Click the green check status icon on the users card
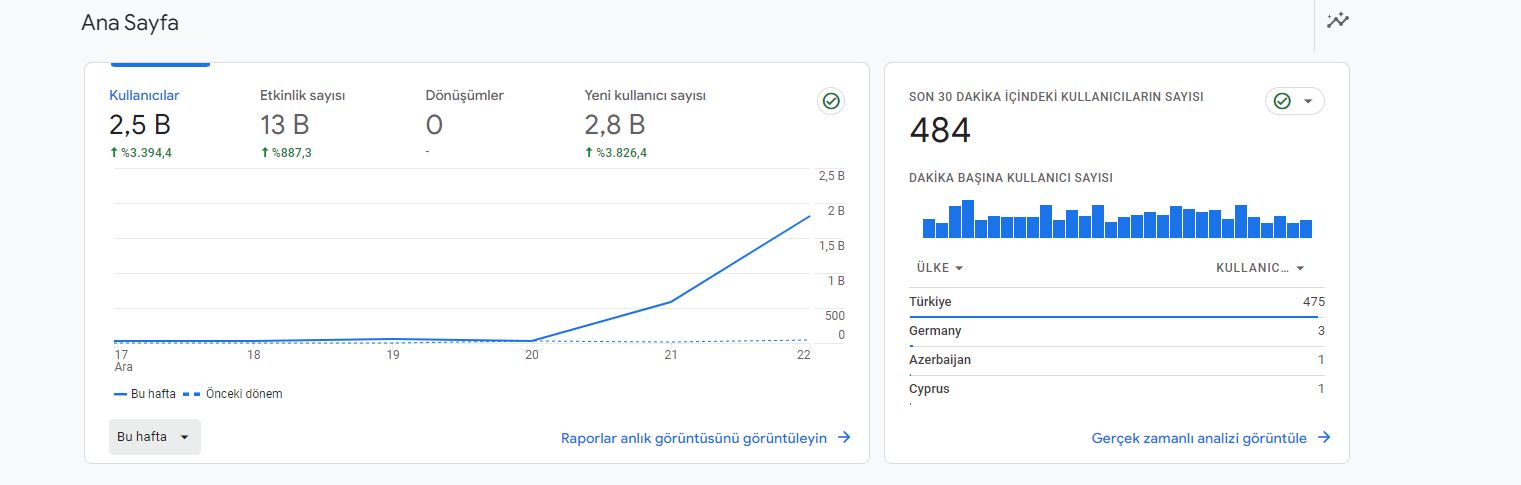 (x=830, y=101)
